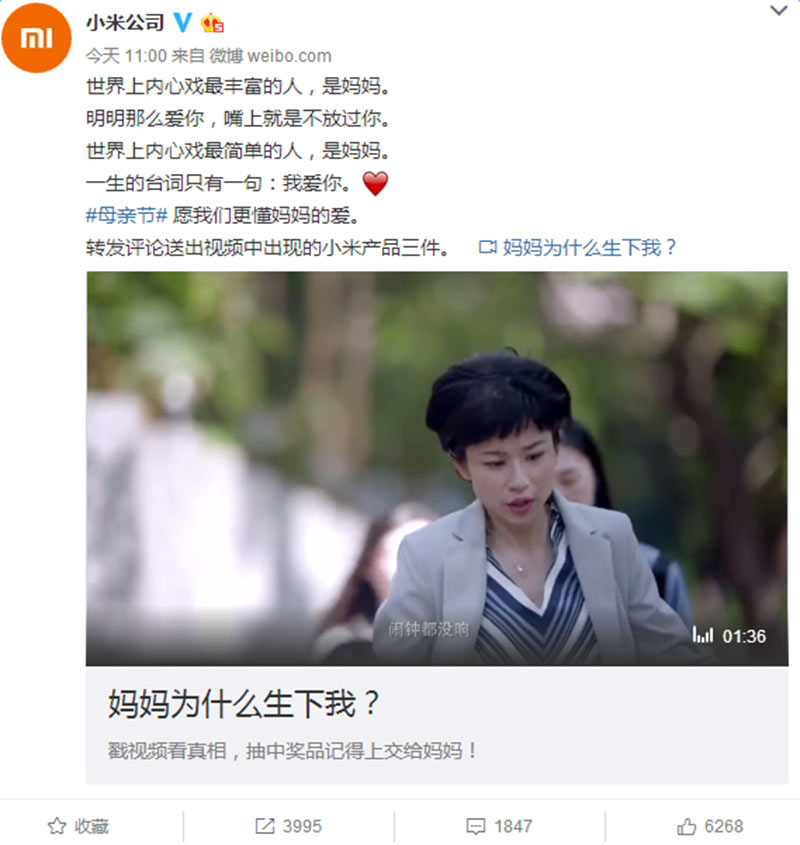Toggle 收藏 favorite with the star icon

(x=57, y=826)
